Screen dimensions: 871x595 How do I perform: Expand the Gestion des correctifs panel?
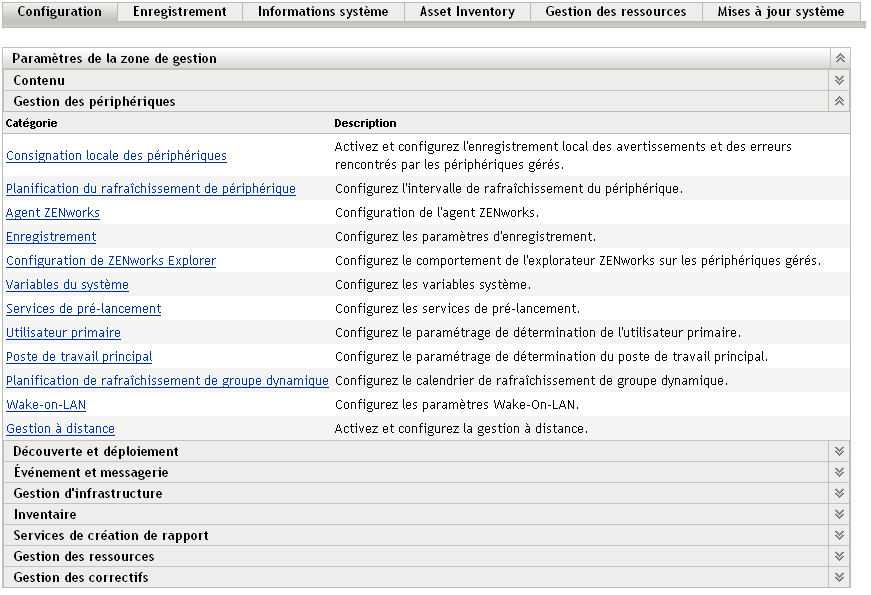click(839, 577)
